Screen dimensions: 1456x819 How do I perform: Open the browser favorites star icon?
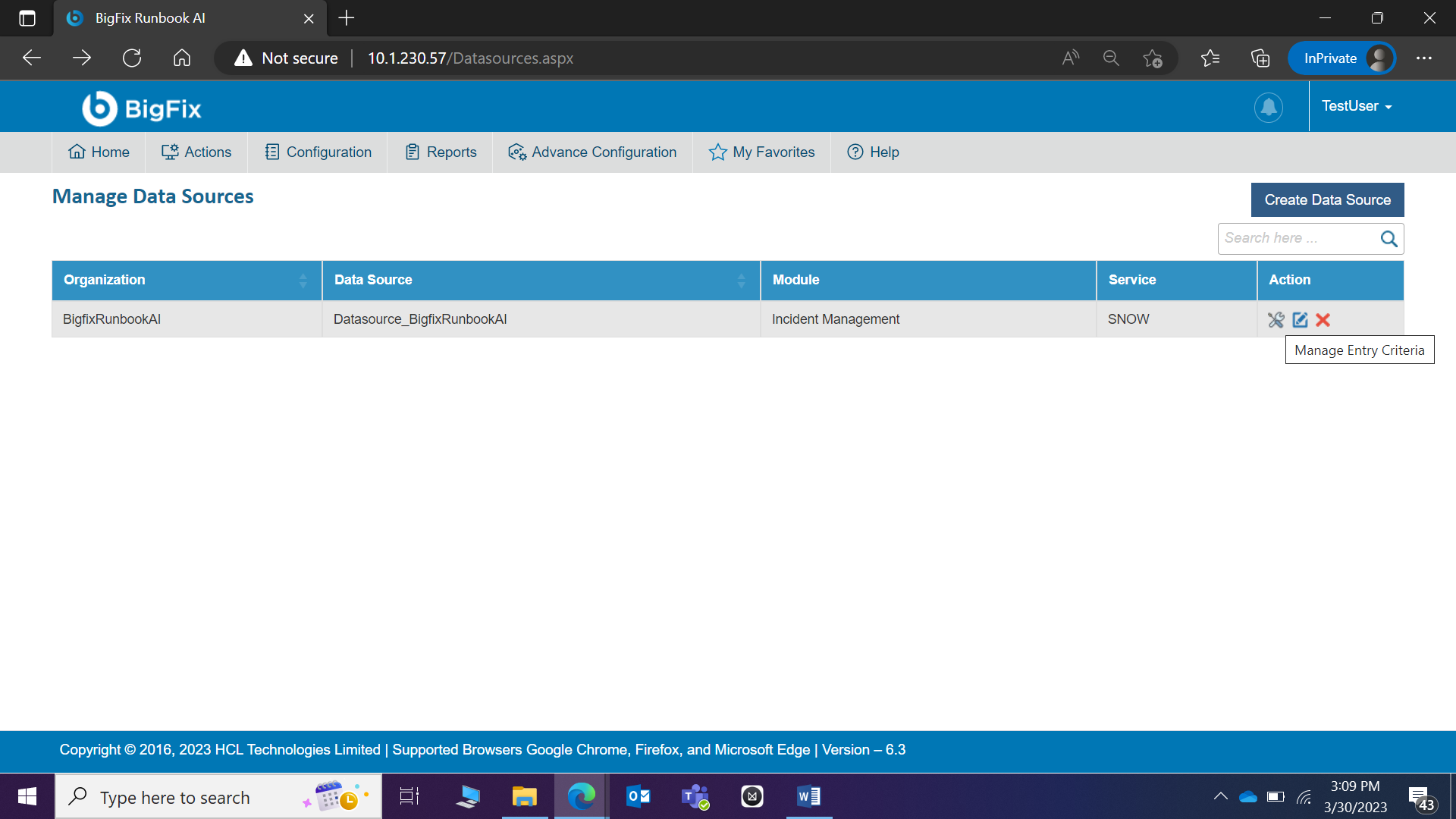(x=1210, y=58)
